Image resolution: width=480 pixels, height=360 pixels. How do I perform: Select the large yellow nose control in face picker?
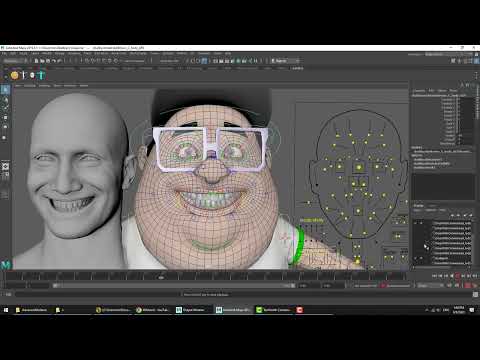coord(359,167)
